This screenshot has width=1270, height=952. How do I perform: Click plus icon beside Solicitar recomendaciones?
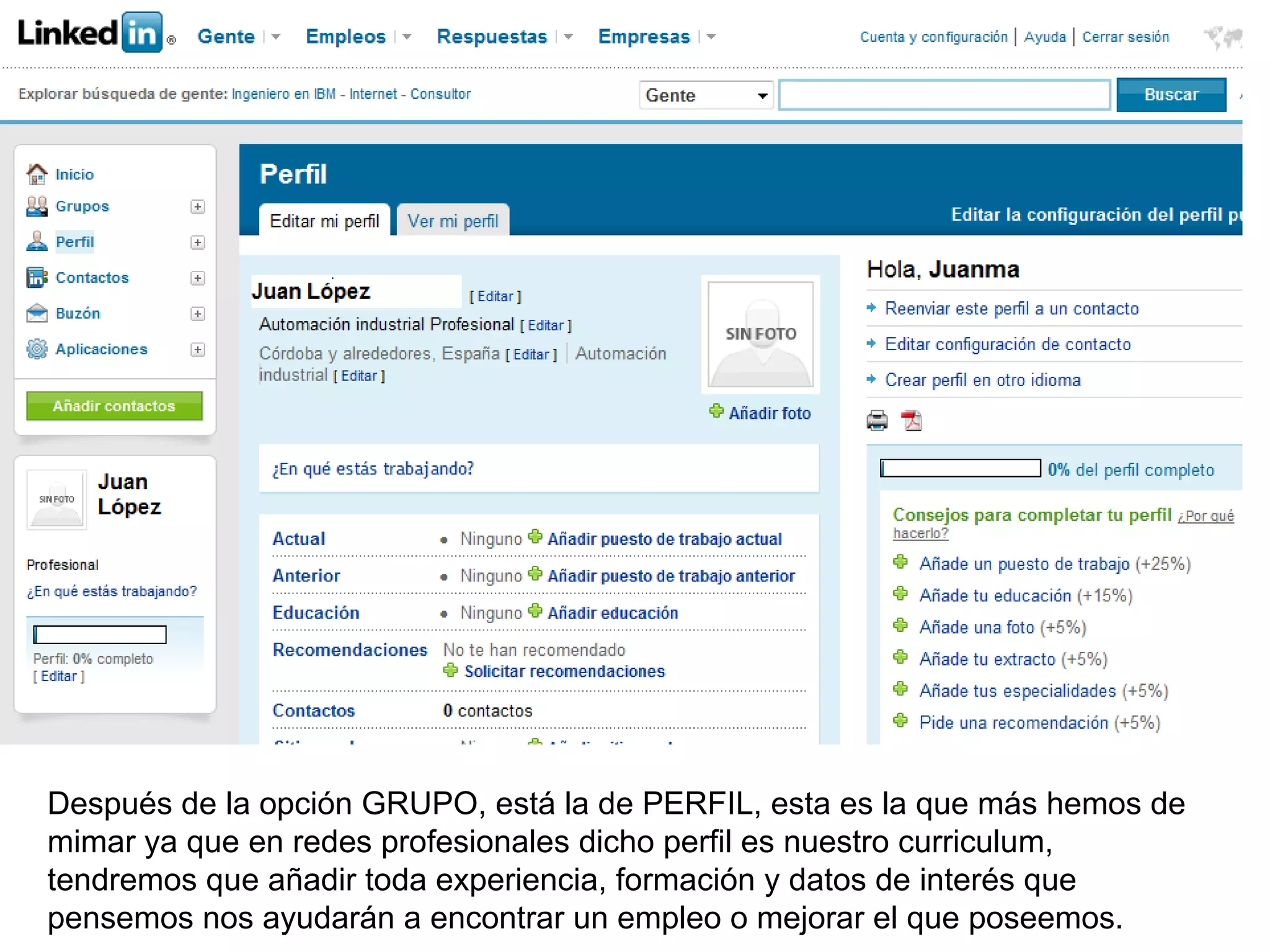[451, 670]
